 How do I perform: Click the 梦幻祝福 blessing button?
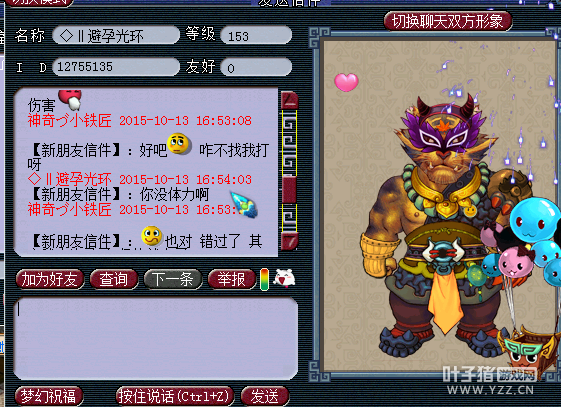click(x=49, y=396)
